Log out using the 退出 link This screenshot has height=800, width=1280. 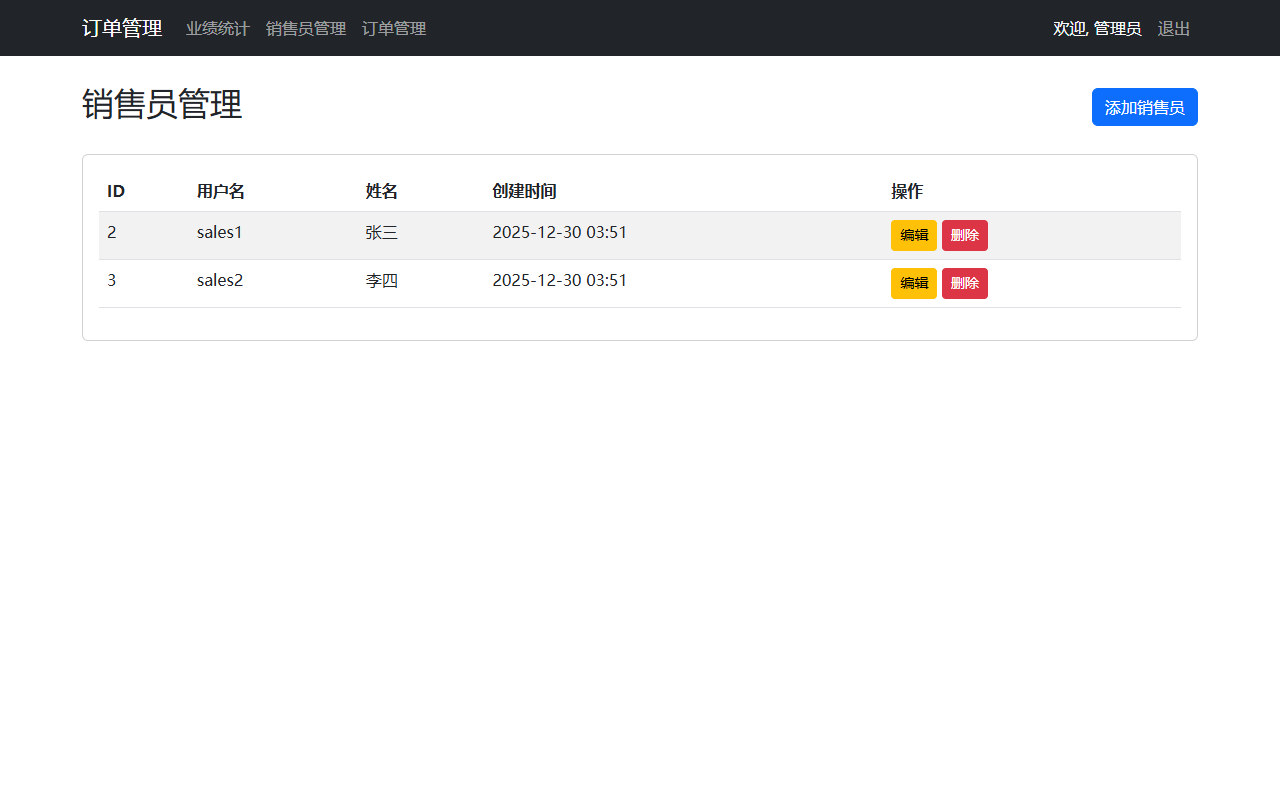pyautogui.click(x=1173, y=29)
